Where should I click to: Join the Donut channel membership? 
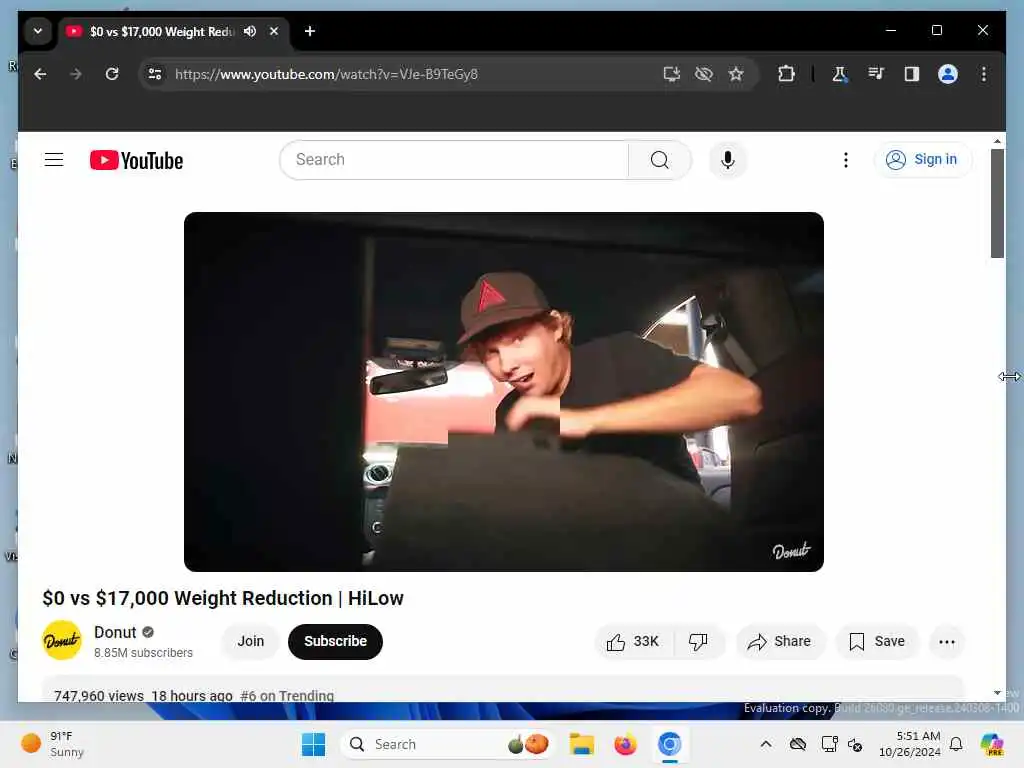[x=251, y=641]
